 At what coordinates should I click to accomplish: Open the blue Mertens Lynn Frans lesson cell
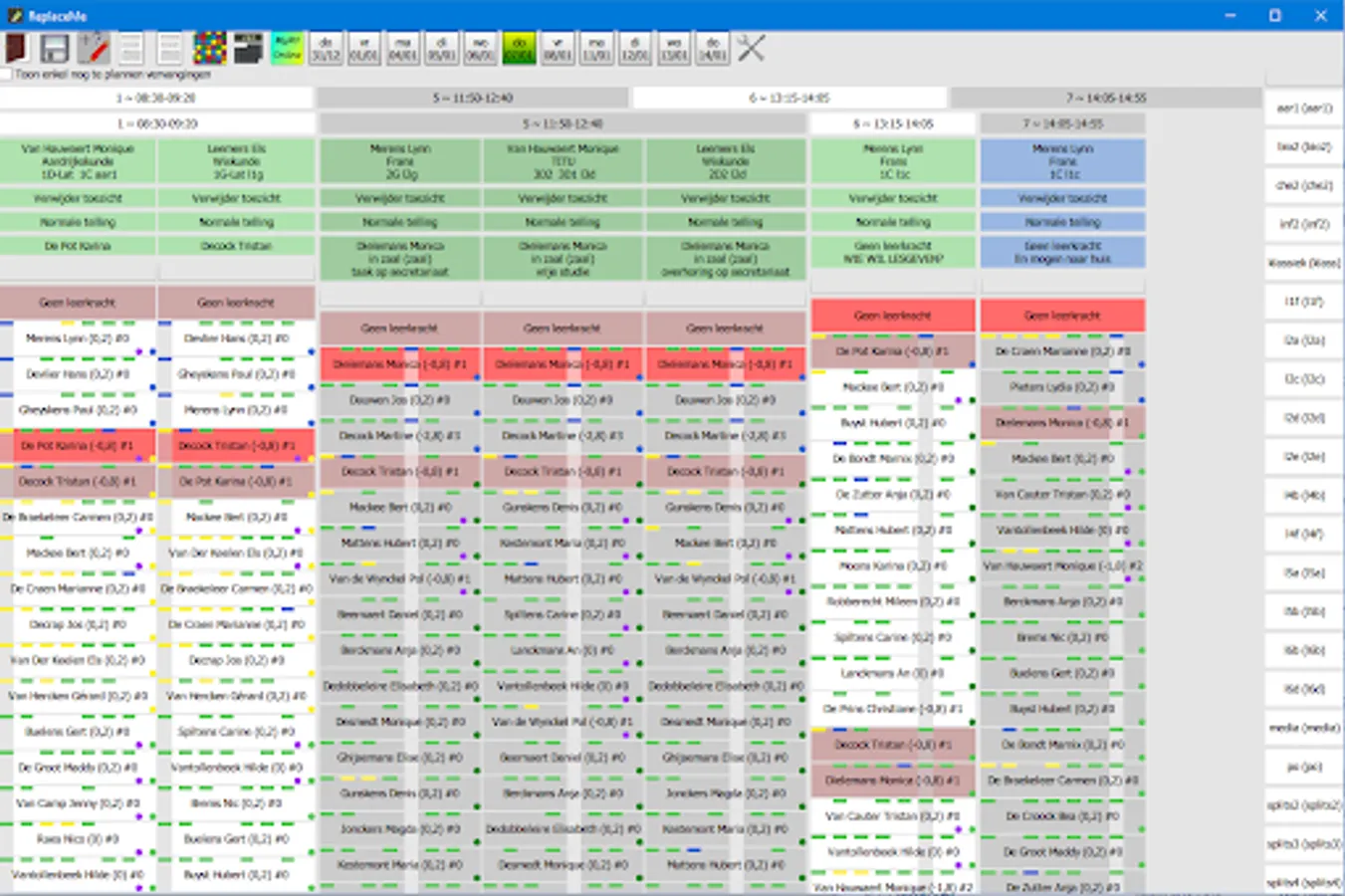(1062, 161)
